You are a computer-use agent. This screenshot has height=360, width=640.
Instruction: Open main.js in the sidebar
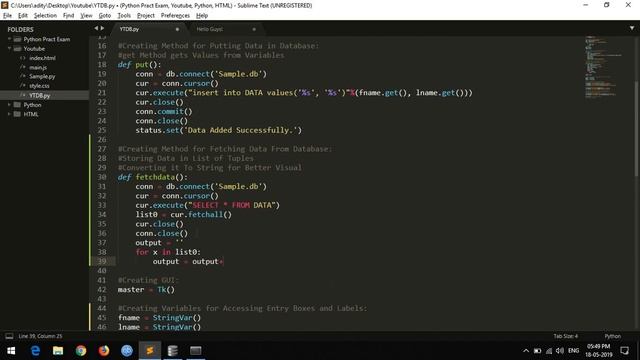pyautogui.click(x=38, y=67)
